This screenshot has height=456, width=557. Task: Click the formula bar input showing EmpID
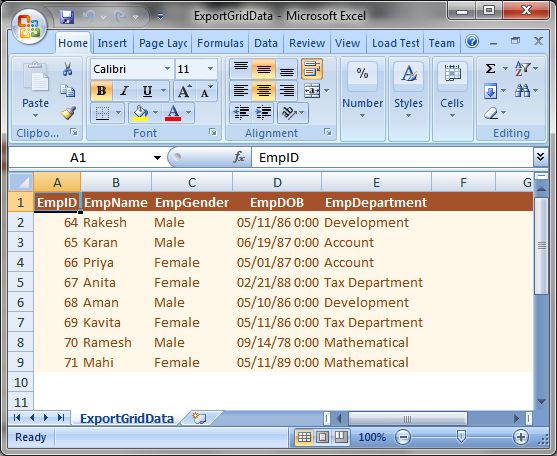click(392, 157)
